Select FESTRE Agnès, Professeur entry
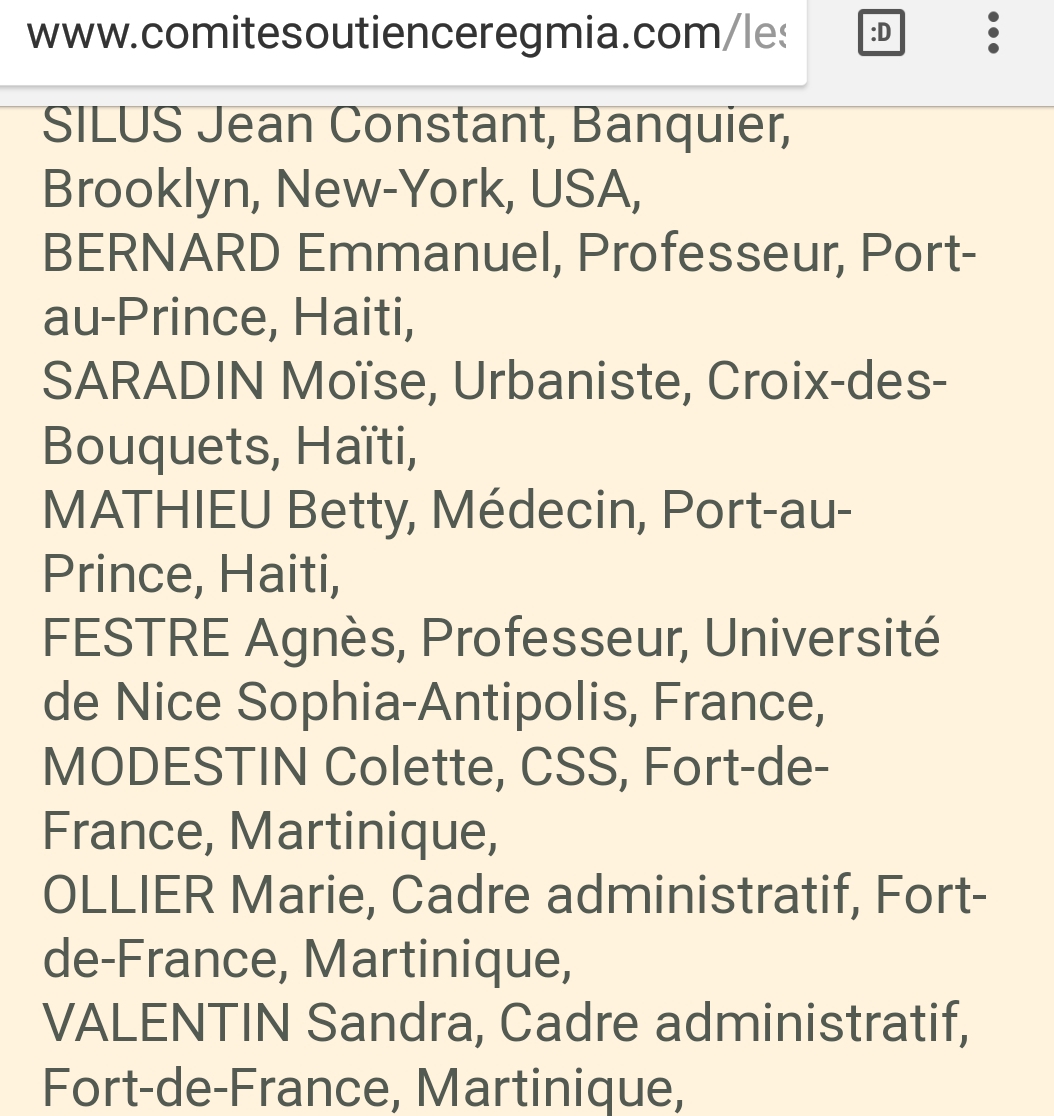This screenshot has width=1054, height=1116. point(365,638)
